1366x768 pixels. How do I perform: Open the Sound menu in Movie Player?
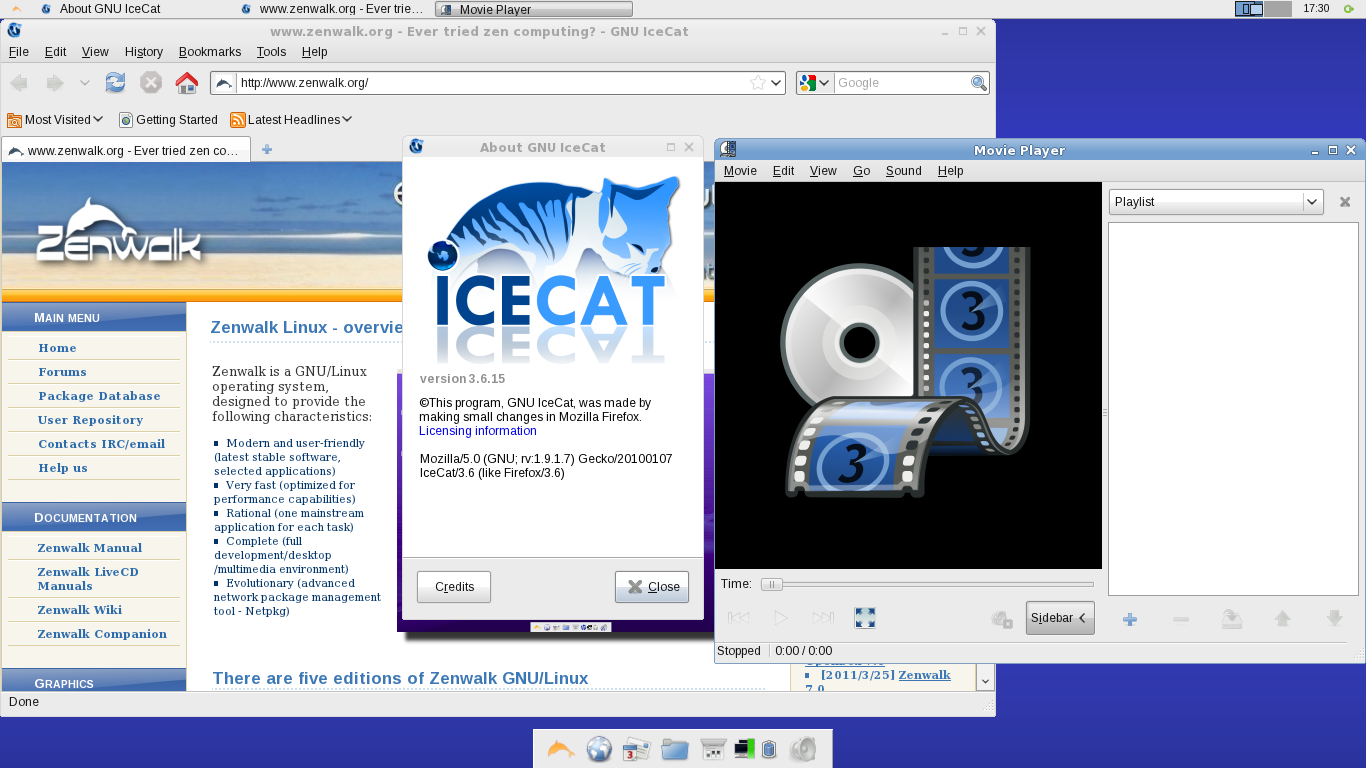pyautogui.click(x=903, y=171)
